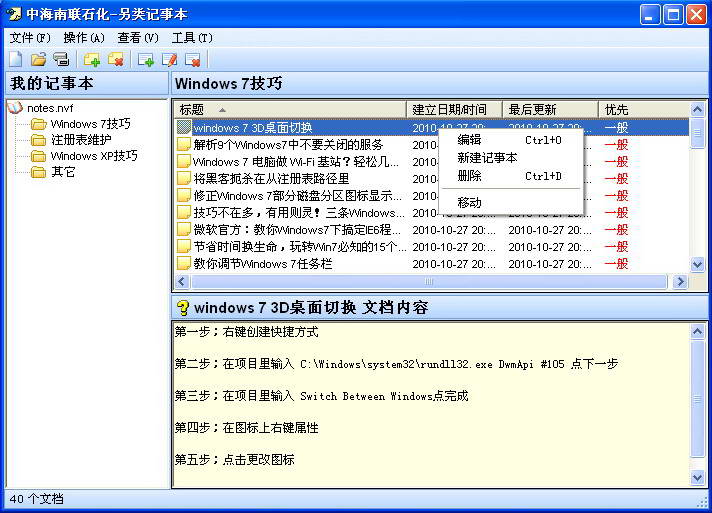This screenshot has height=513, width=712.
Task: Click note list scrollbar up arrow
Action: (x=697, y=109)
